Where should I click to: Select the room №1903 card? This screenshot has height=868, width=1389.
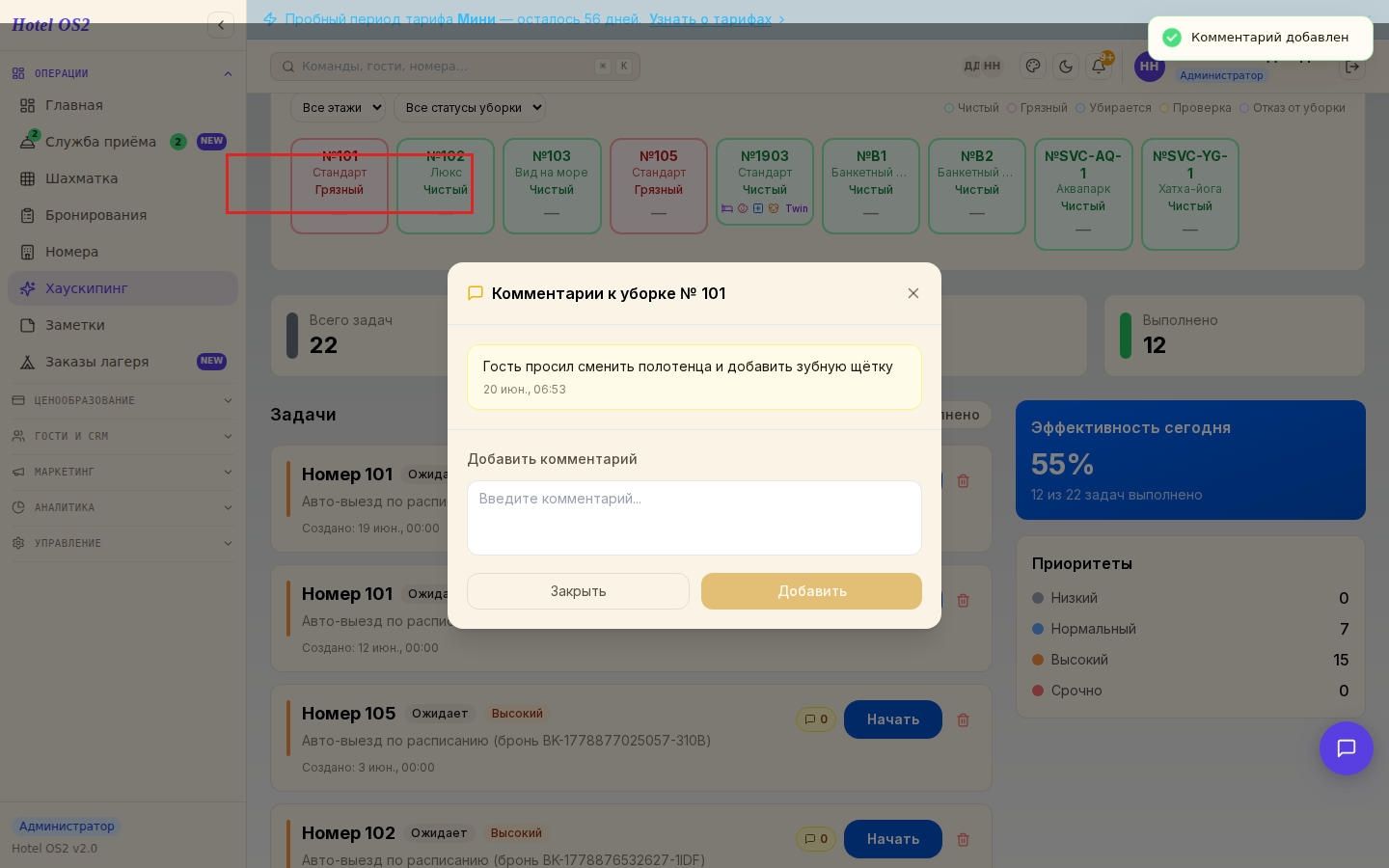tap(765, 181)
